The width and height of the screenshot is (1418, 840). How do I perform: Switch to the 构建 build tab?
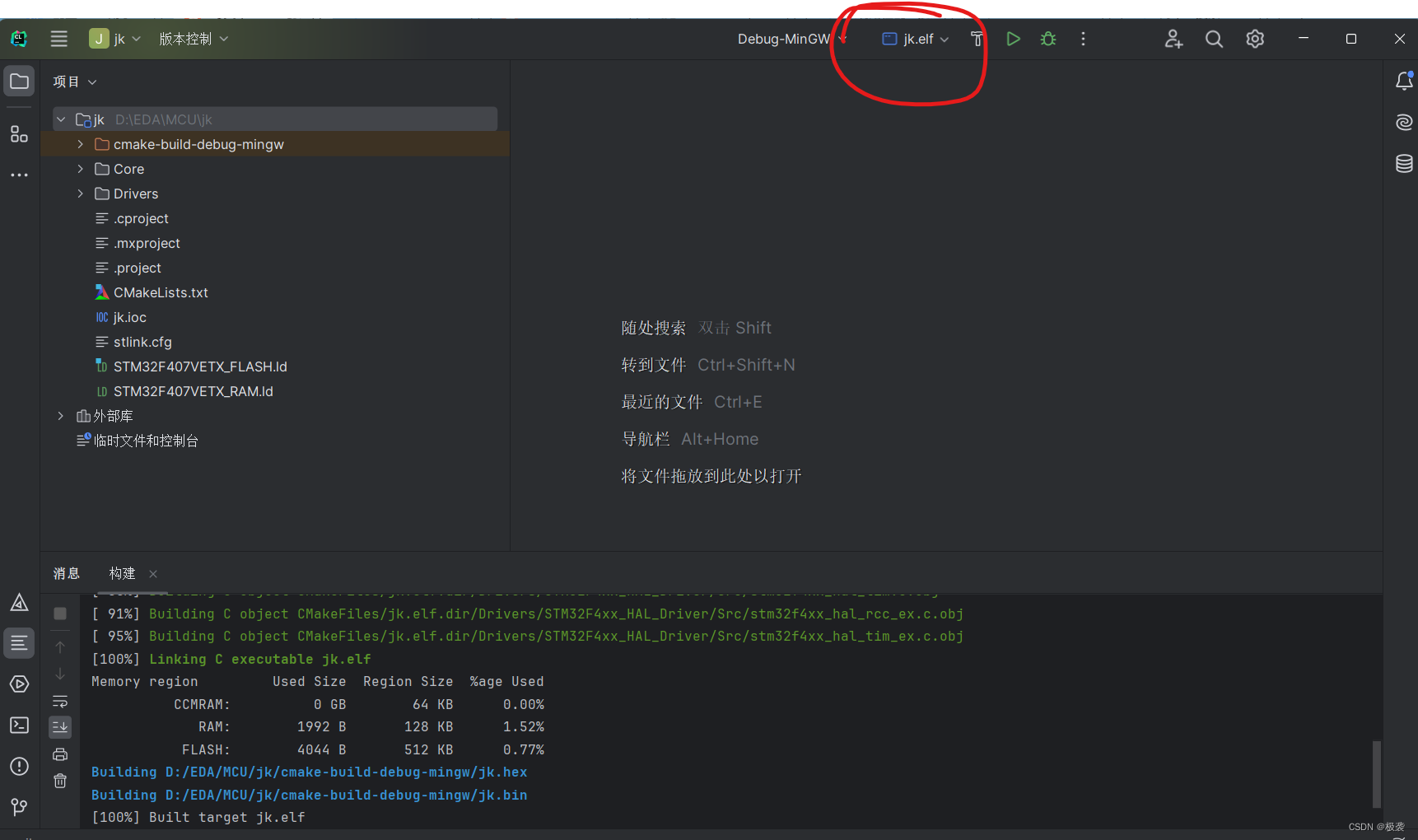pos(122,573)
